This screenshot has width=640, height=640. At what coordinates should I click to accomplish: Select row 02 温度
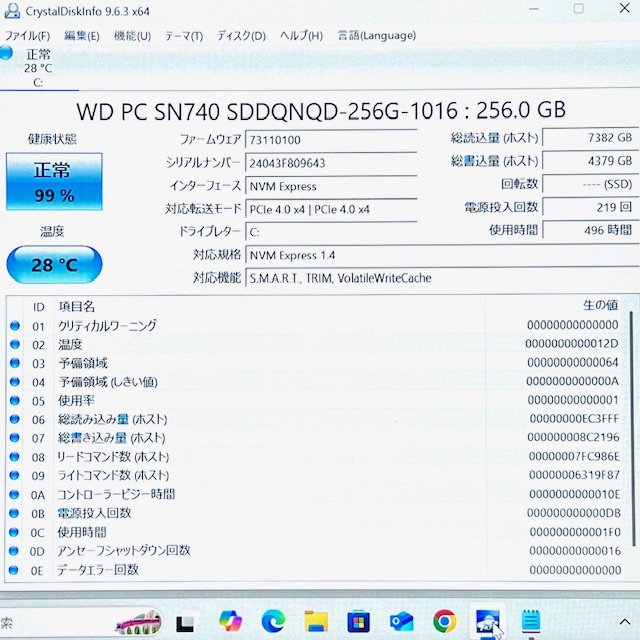pyautogui.click(x=314, y=344)
